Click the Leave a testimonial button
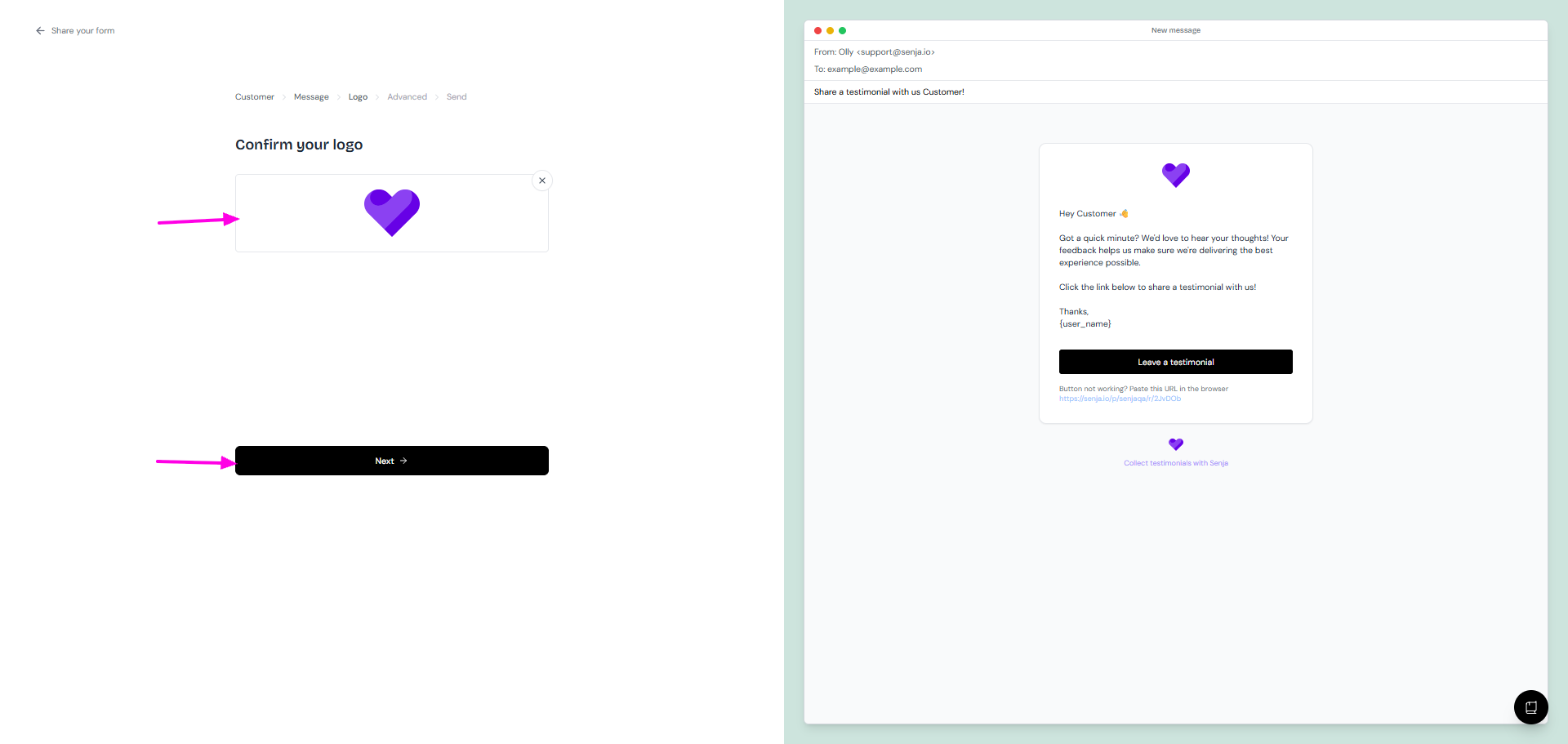Viewport: 1568px width, 744px height. point(1176,362)
